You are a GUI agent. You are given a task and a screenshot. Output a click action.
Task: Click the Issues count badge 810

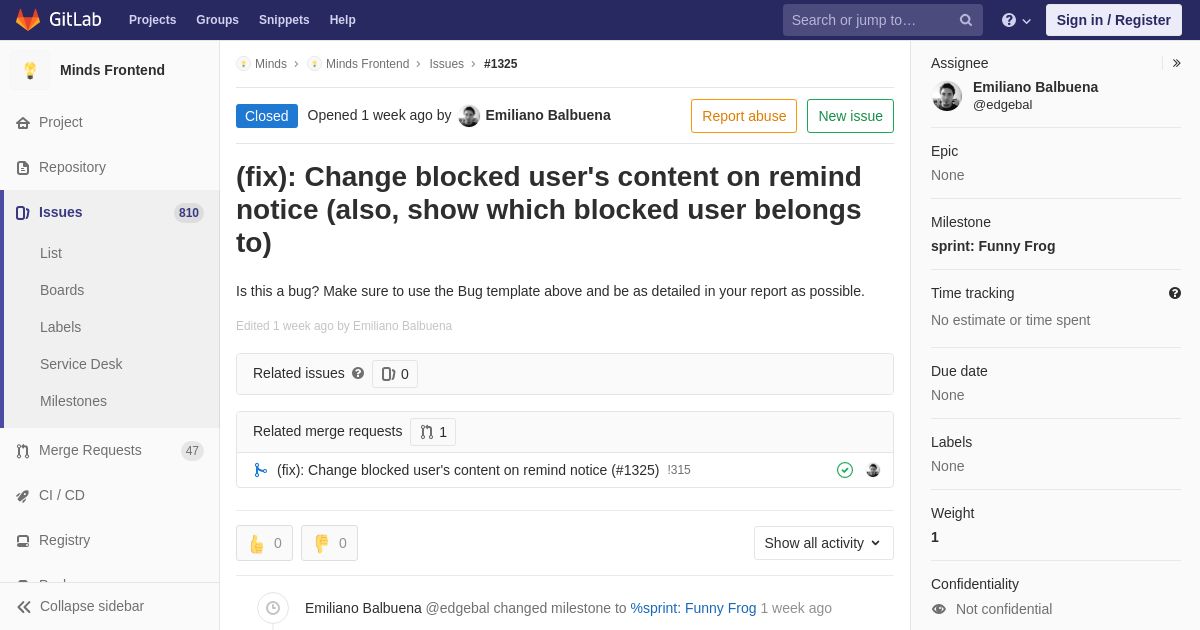tap(189, 213)
